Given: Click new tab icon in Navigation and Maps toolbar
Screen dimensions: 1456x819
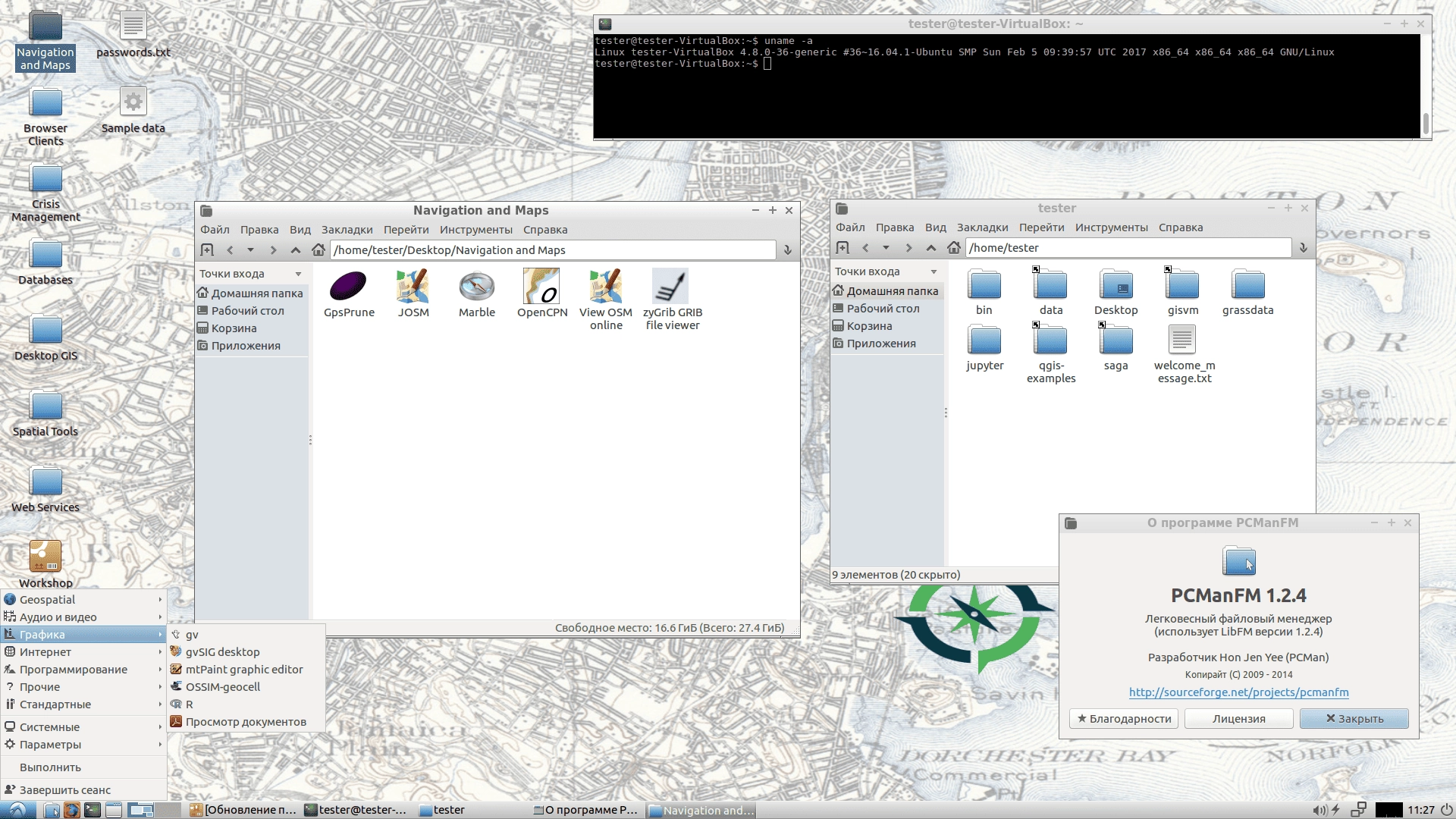Looking at the screenshot, I should pyautogui.click(x=207, y=249).
